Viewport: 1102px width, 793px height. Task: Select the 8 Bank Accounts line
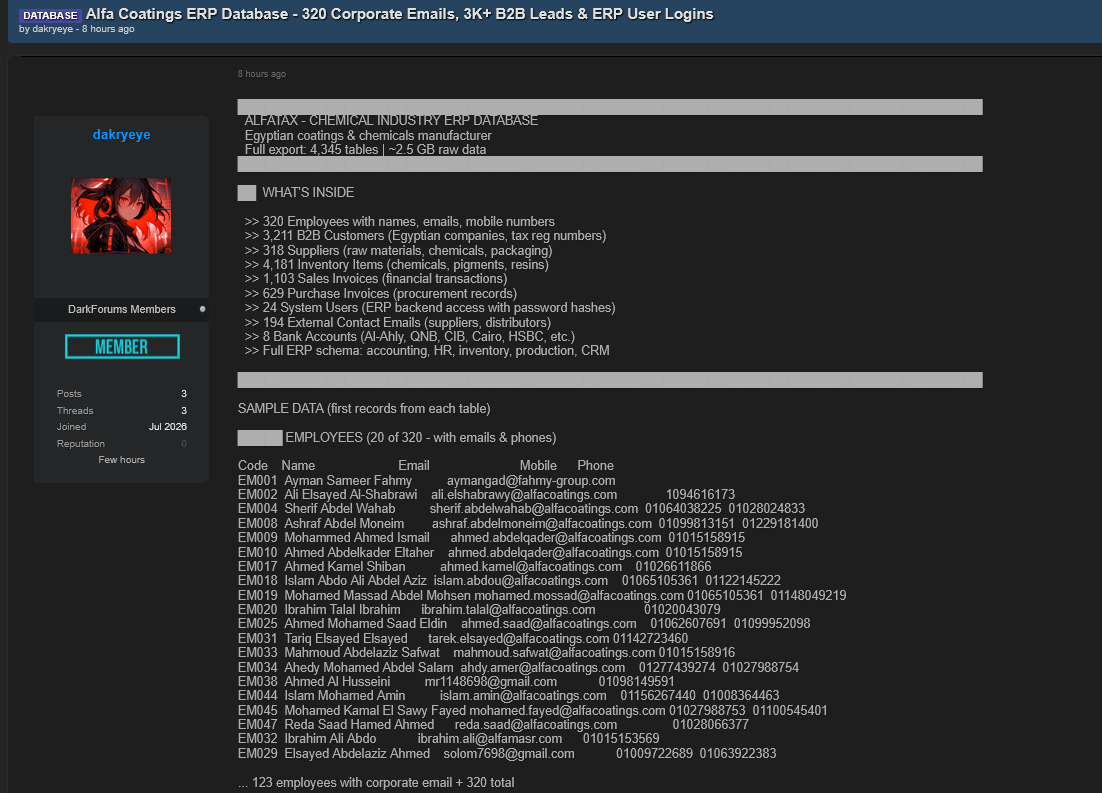coord(410,336)
